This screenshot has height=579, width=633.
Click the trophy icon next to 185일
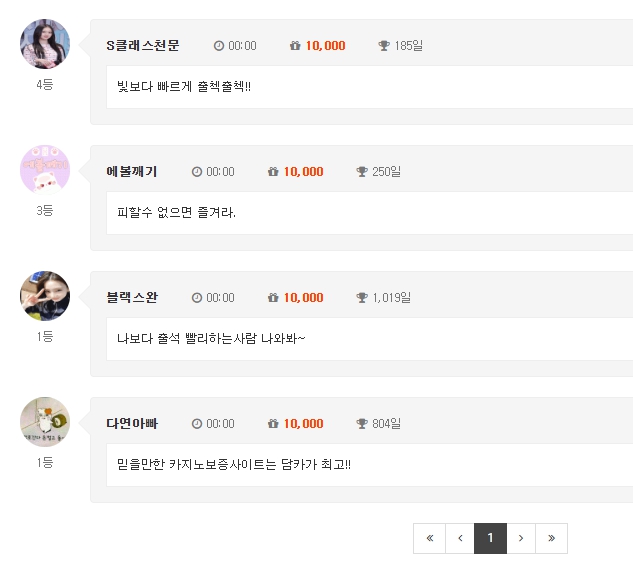pos(384,46)
